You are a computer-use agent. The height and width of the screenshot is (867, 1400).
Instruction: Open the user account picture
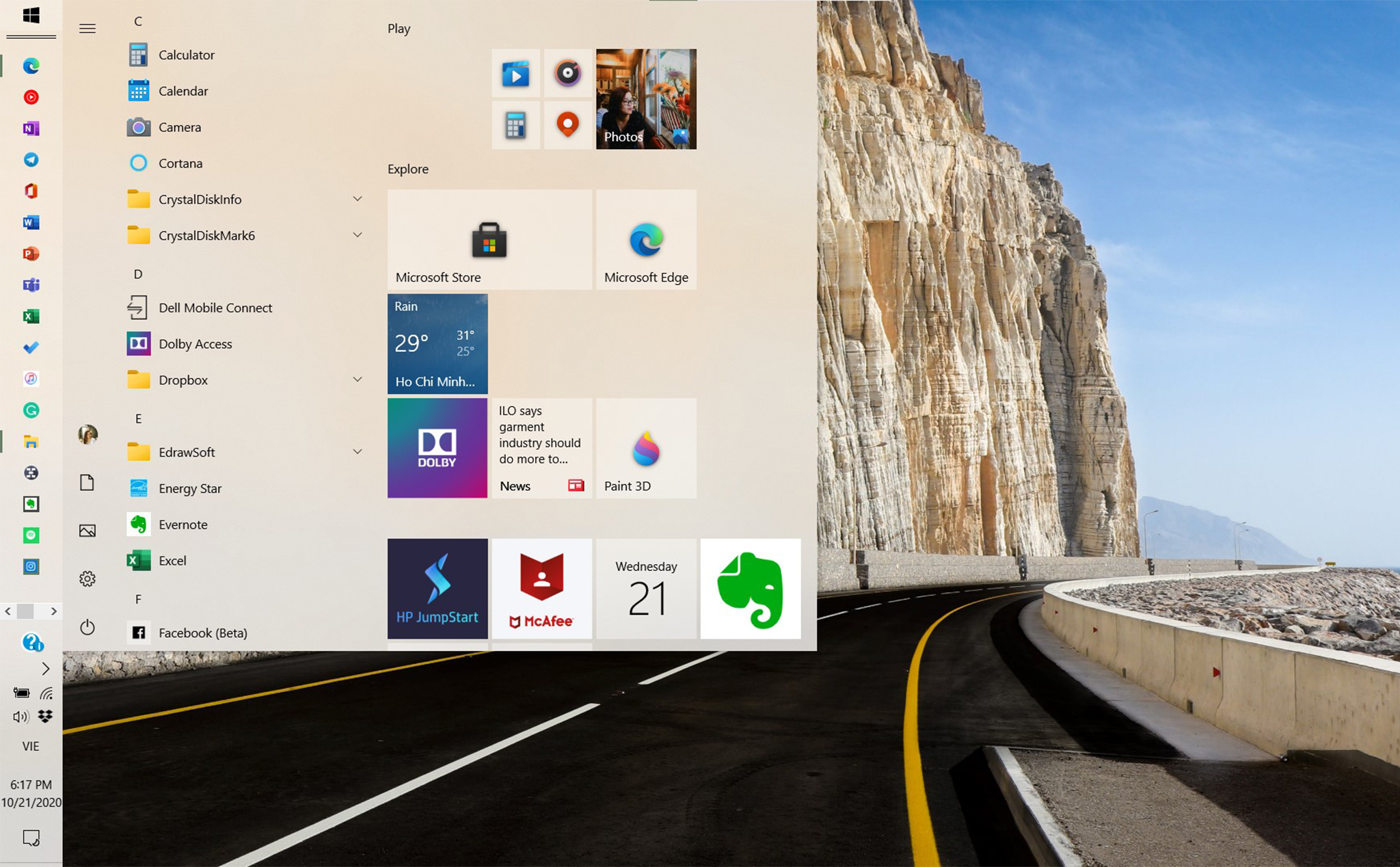[87, 434]
